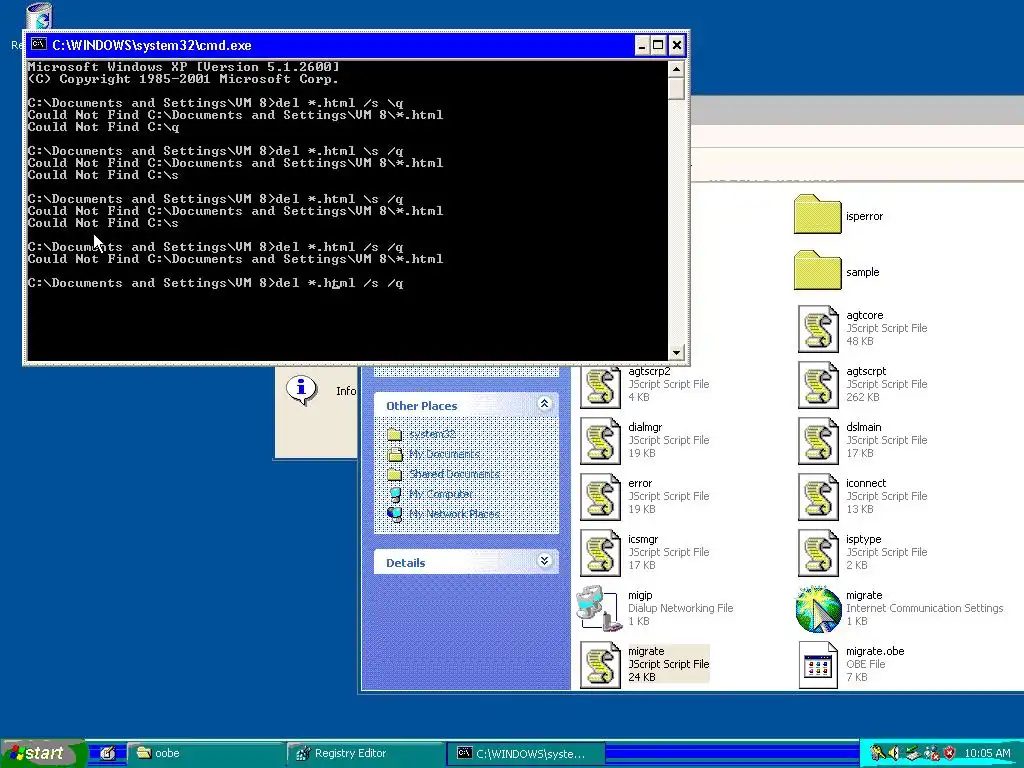The image size is (1024, 768).
Task: Switch to the oobe taskbar window
Action: (x=205, y=753)
